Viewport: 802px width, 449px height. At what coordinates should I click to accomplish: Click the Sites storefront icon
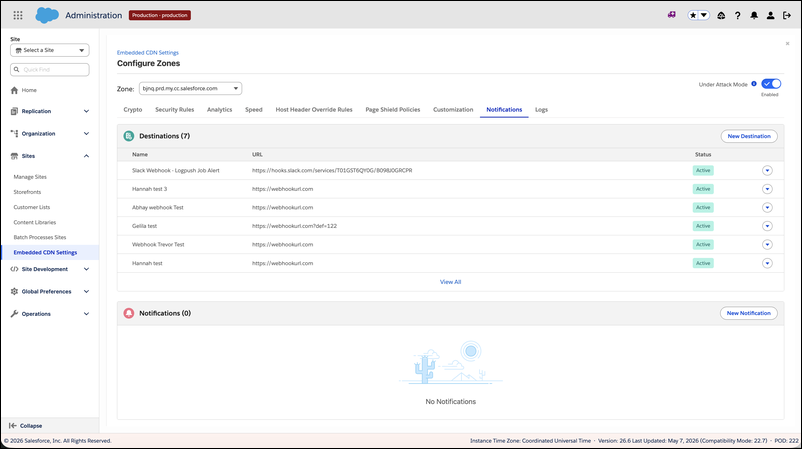[14, 156]
